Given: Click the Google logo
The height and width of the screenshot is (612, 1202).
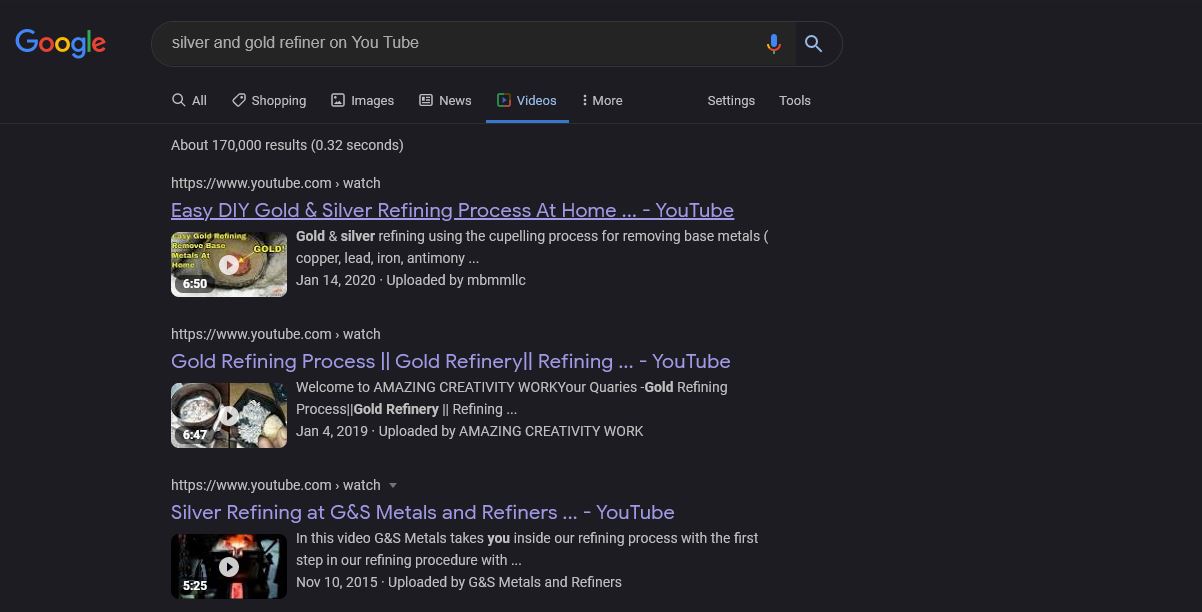Looking at the screenshot, I should pyautogui.click(x=60, y=43).
